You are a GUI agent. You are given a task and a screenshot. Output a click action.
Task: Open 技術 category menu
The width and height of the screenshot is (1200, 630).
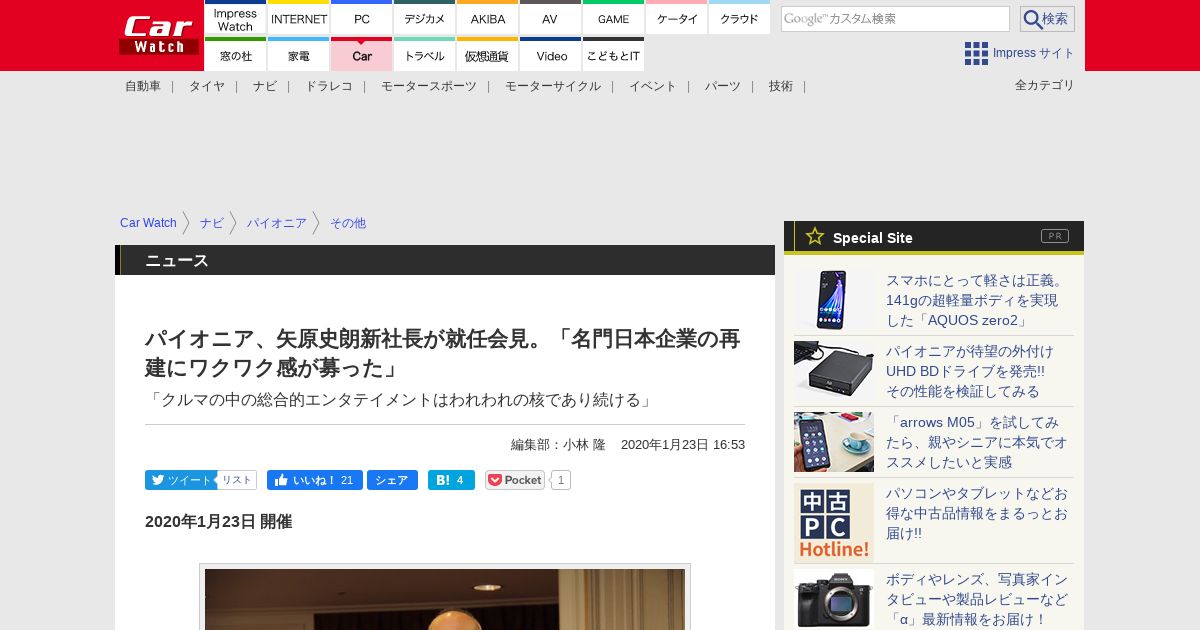781,86
